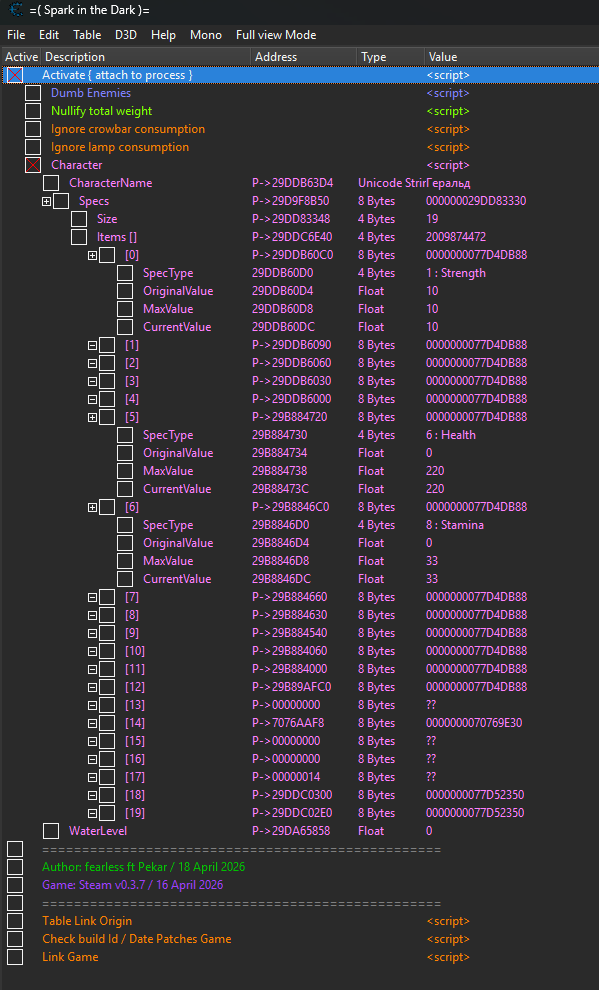Click Items [] value 2009874472

456,237
